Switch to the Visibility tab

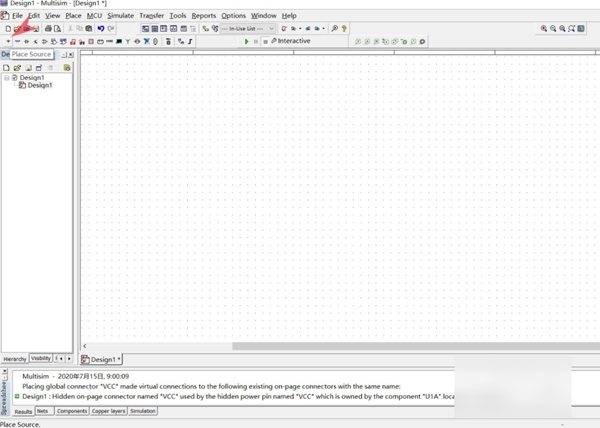(x=40, y=358)
